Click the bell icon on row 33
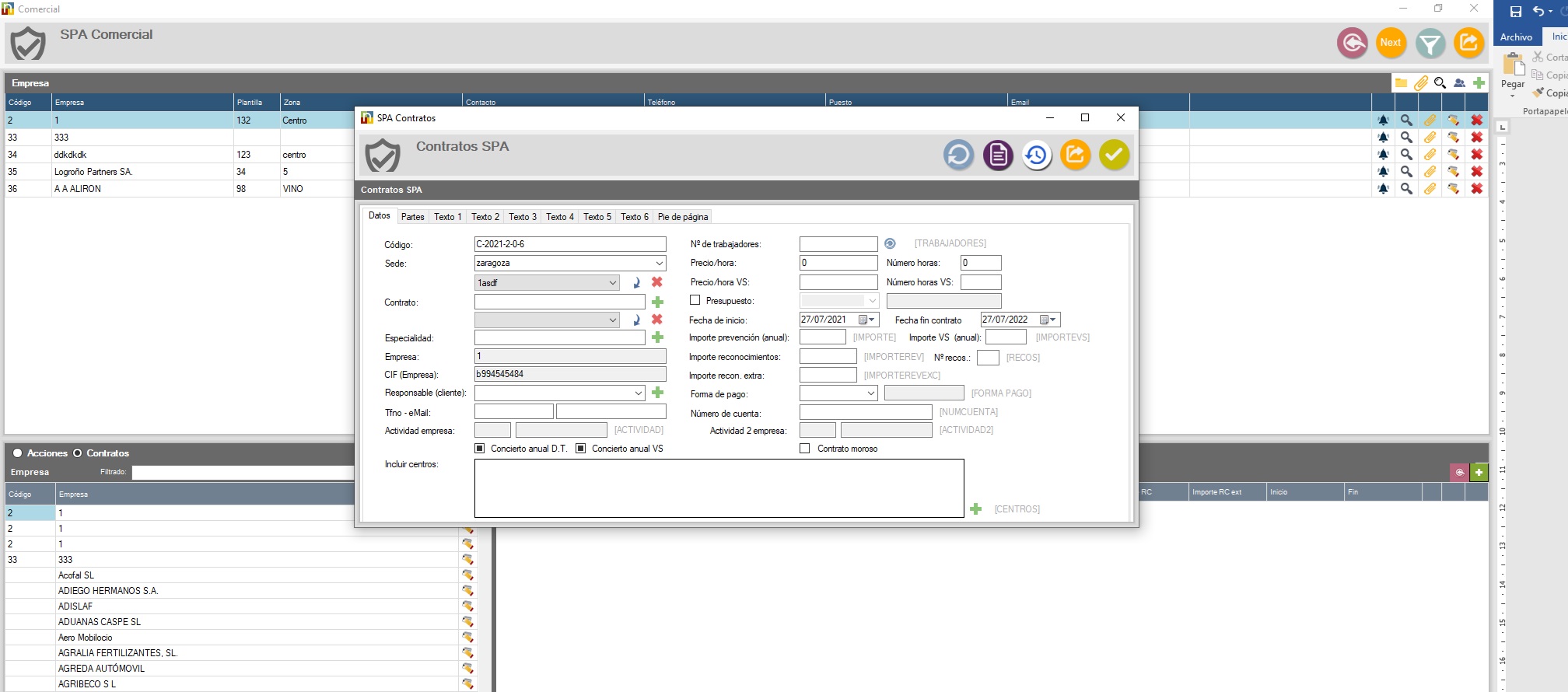 (x=1383, y=137)
